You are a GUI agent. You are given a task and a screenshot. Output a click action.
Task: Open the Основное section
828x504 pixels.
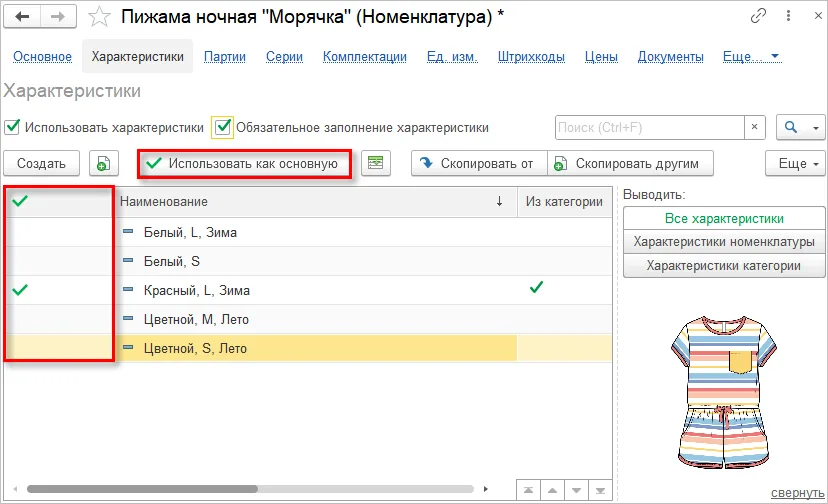point(42,57)
